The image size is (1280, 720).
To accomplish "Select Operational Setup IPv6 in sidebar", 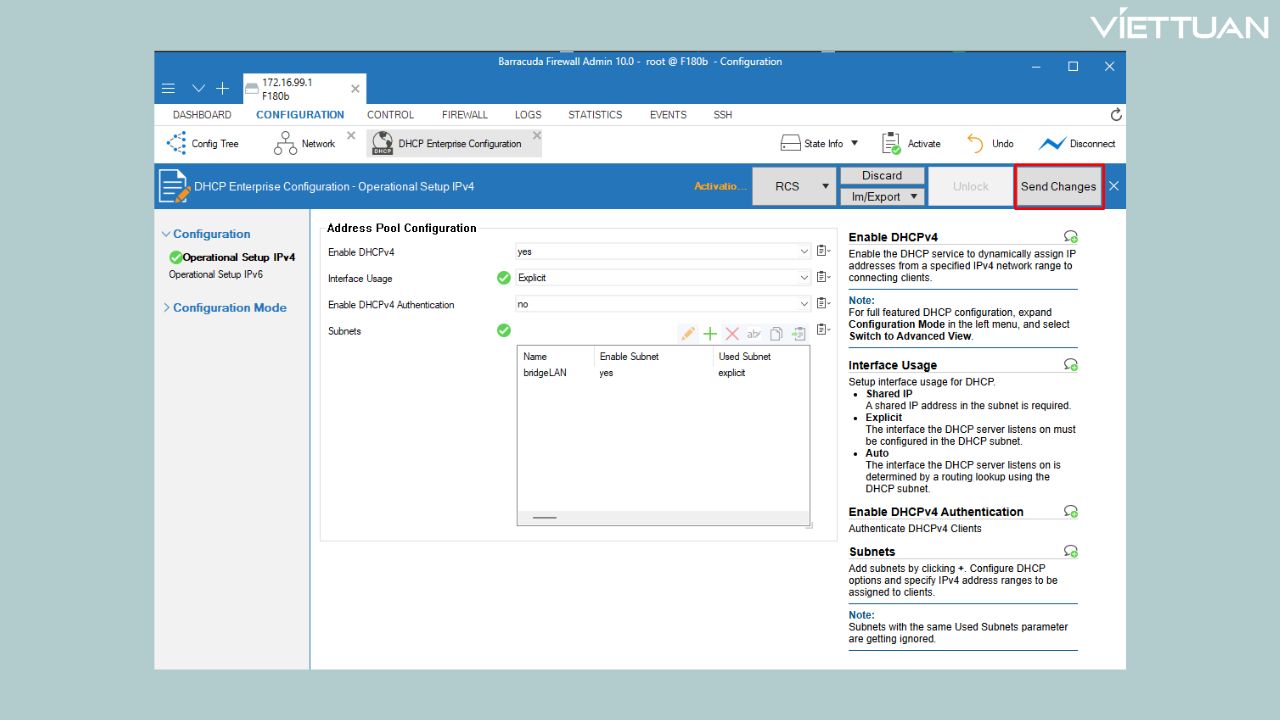I will [x=216, y=274].
